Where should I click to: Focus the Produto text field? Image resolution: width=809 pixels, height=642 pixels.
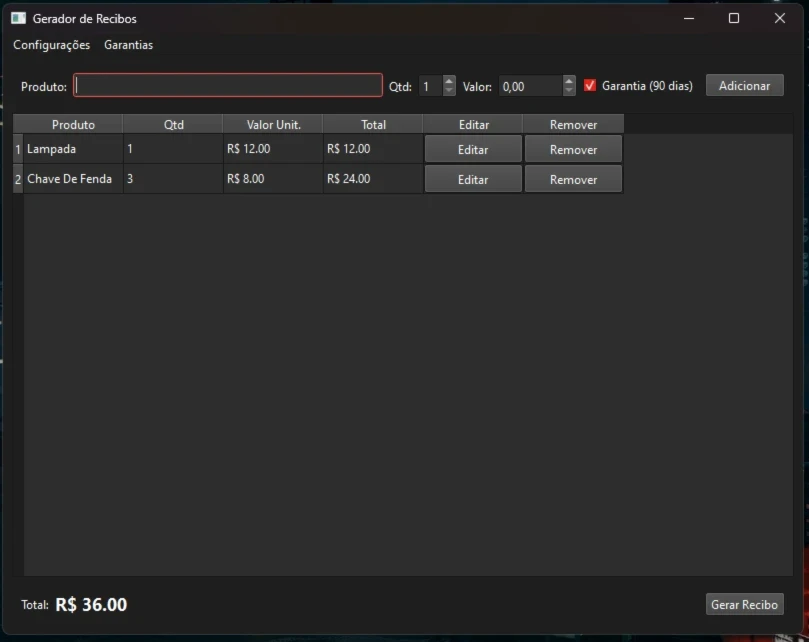click(228, 86)
